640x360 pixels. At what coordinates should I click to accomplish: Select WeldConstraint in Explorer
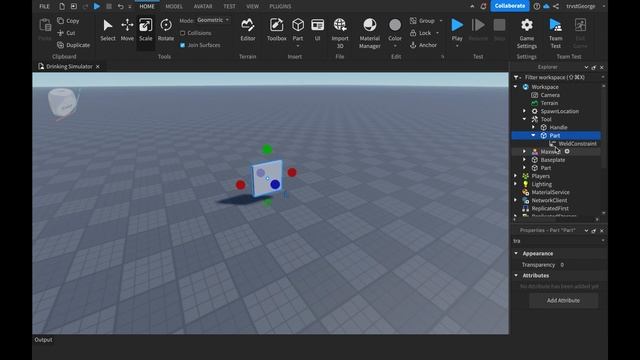[x=577, y=144]
